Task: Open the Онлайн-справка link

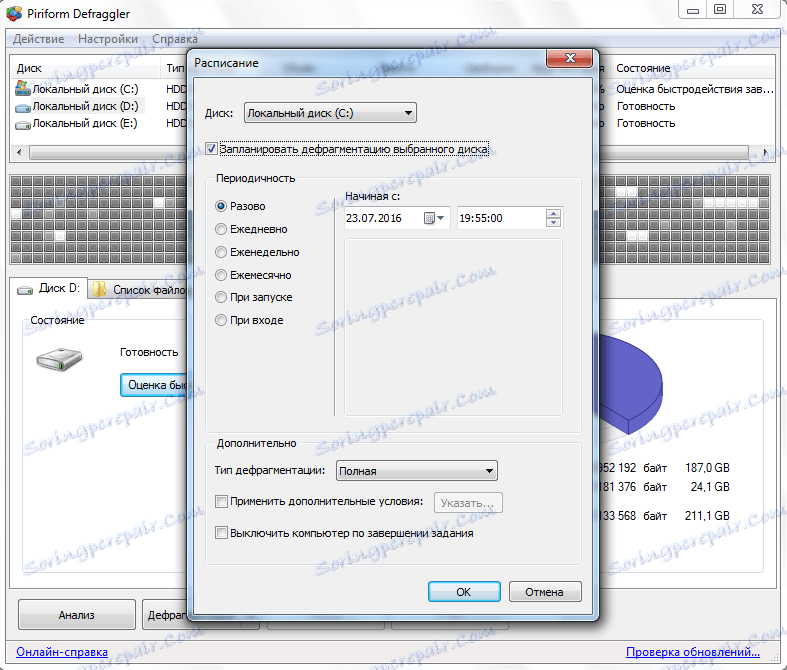Action: [x=62, y=651]
